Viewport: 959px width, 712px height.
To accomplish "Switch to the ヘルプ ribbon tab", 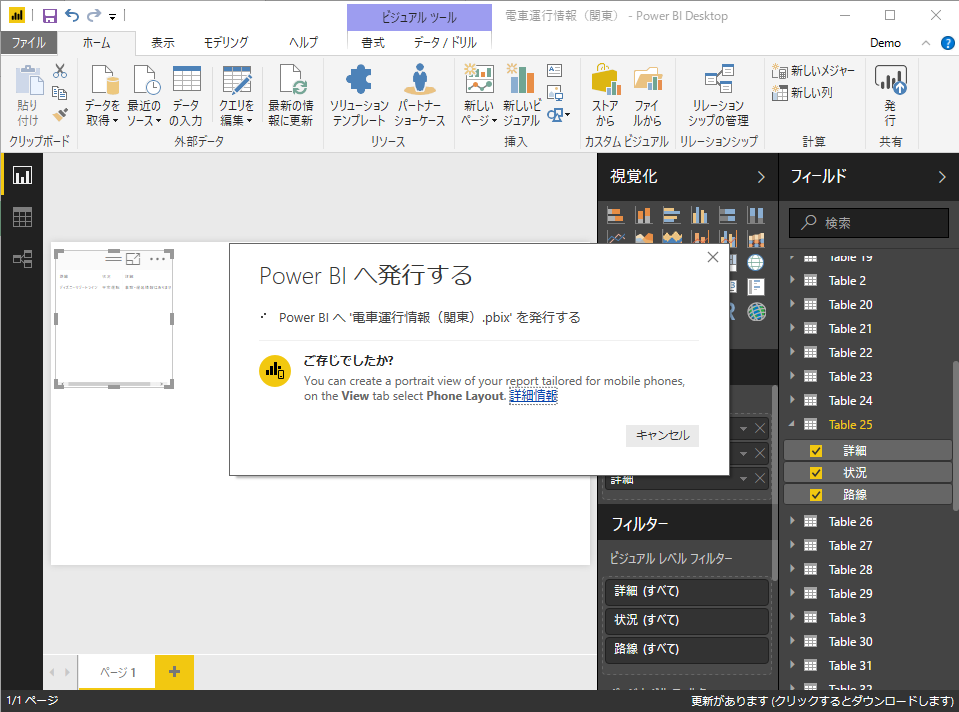I will pyautogui.click(x=303, y=42).
